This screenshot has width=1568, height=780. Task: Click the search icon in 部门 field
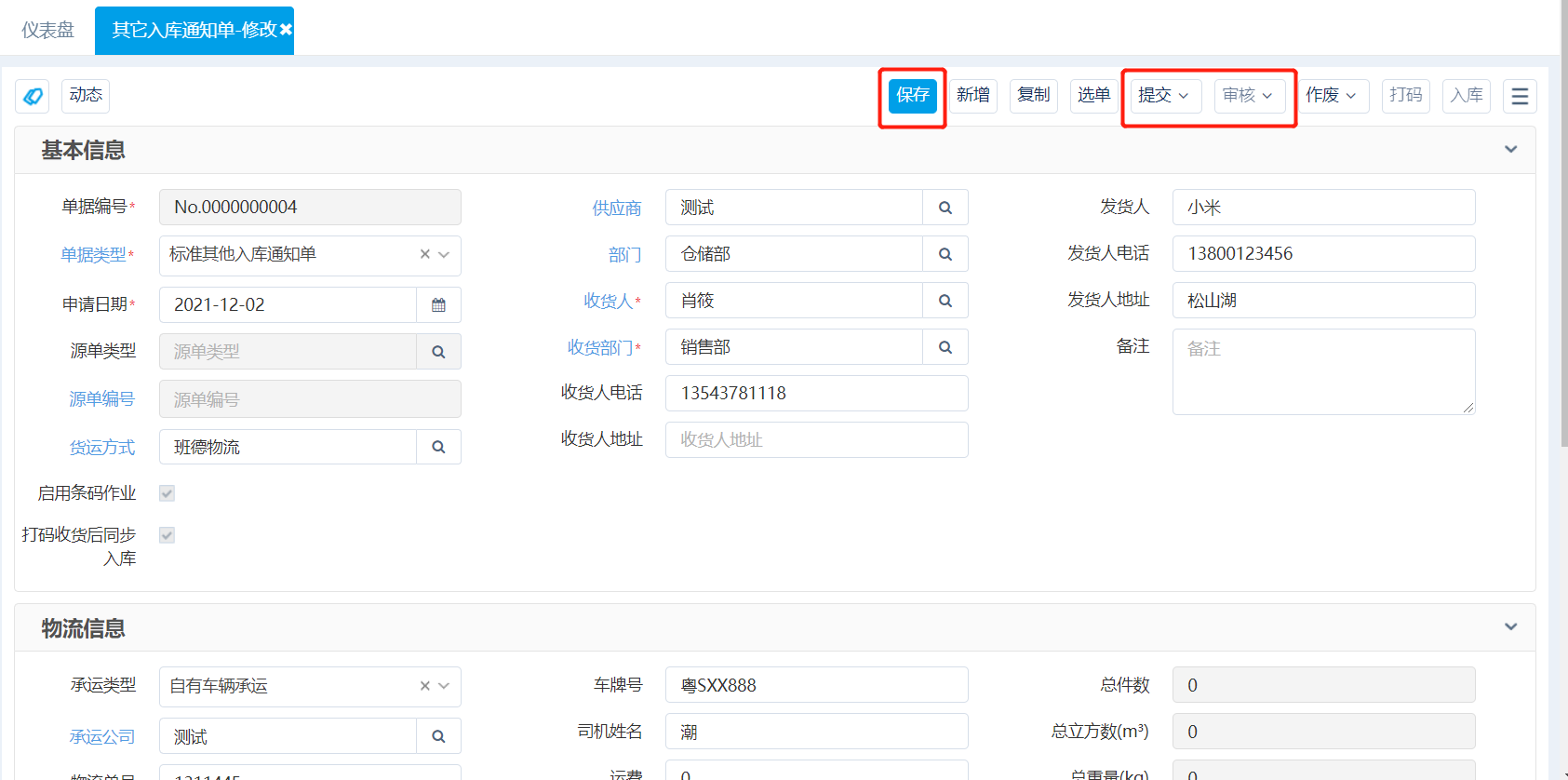coord(945,254)
